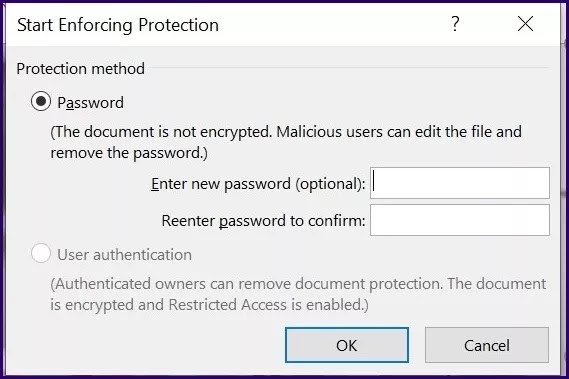Place the cursor at the blinking caret in the password box
The width and height of the screenshot is (569, 379).
point(374,183)
